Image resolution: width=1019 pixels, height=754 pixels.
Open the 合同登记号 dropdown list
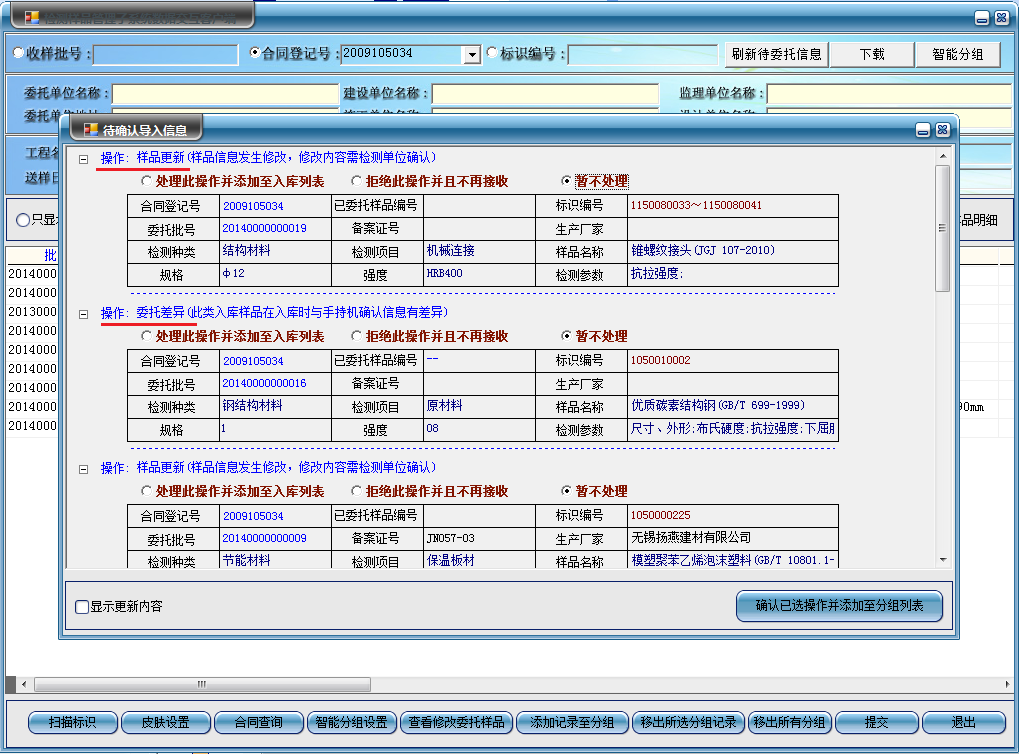pos(472,54)
